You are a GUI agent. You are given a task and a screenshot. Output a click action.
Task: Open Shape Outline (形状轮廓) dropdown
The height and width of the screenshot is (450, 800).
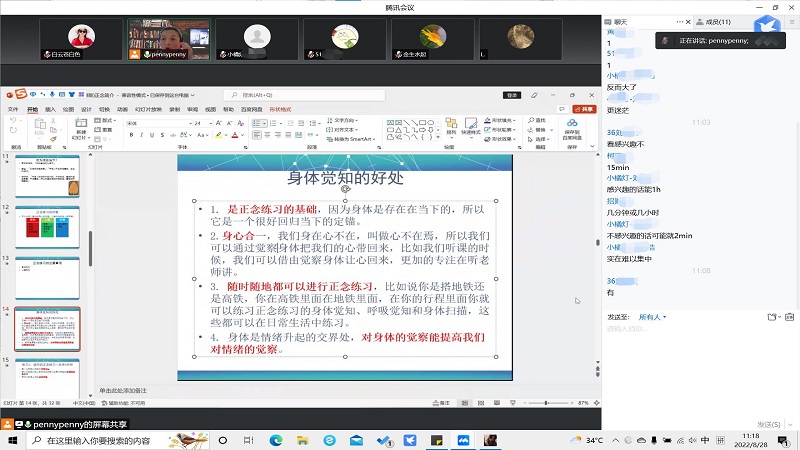[500, 130]
